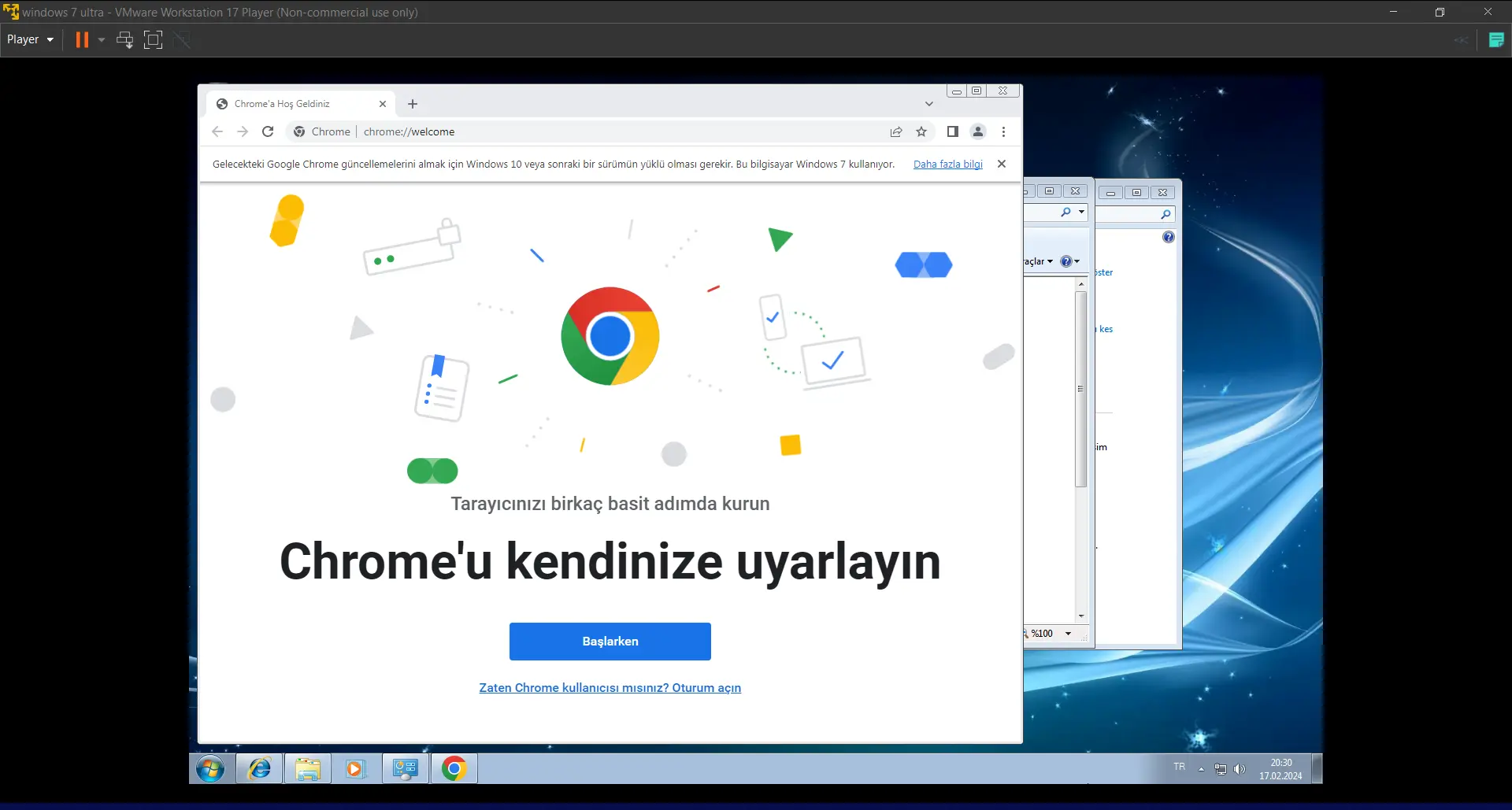The width and height of the screenshot is (1512, 810).
Task: Open Windows Media Player from the taskbar
Action: click(x=356, y=769)
